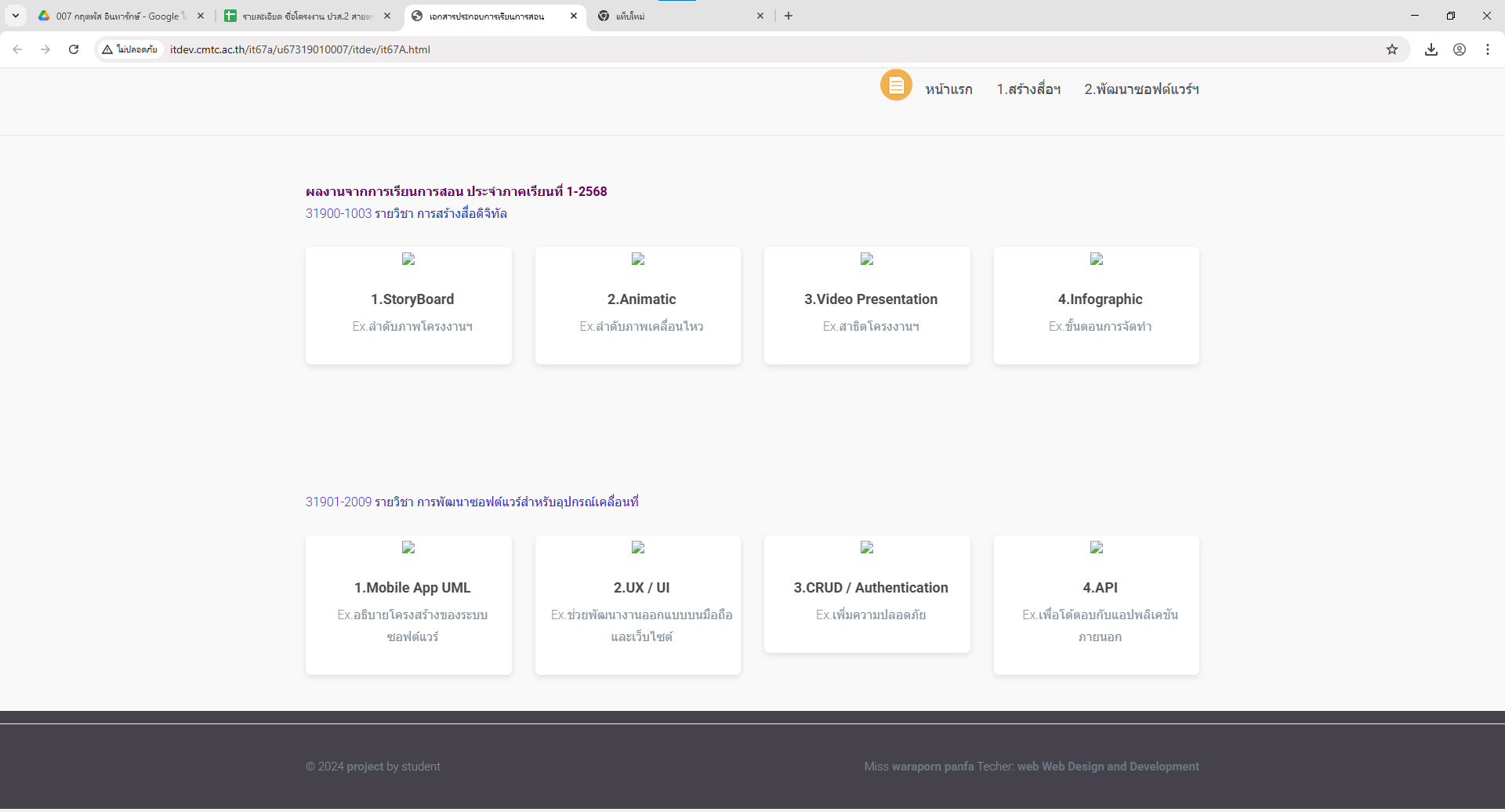The image size is (1505, 812).
Task: Switch to the Google Drive tab
Action: point(118,16)
